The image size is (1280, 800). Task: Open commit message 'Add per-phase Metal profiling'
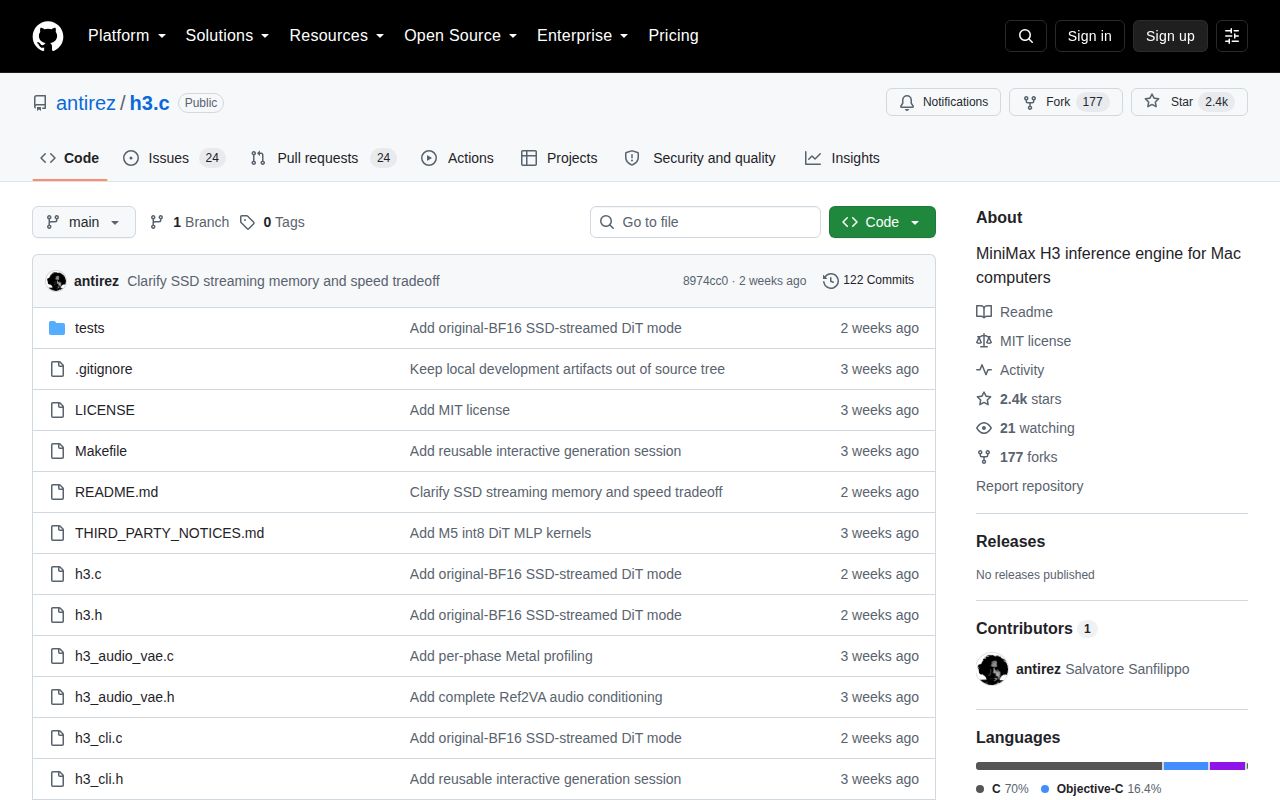pyautogui.click(x=501, y=656)
